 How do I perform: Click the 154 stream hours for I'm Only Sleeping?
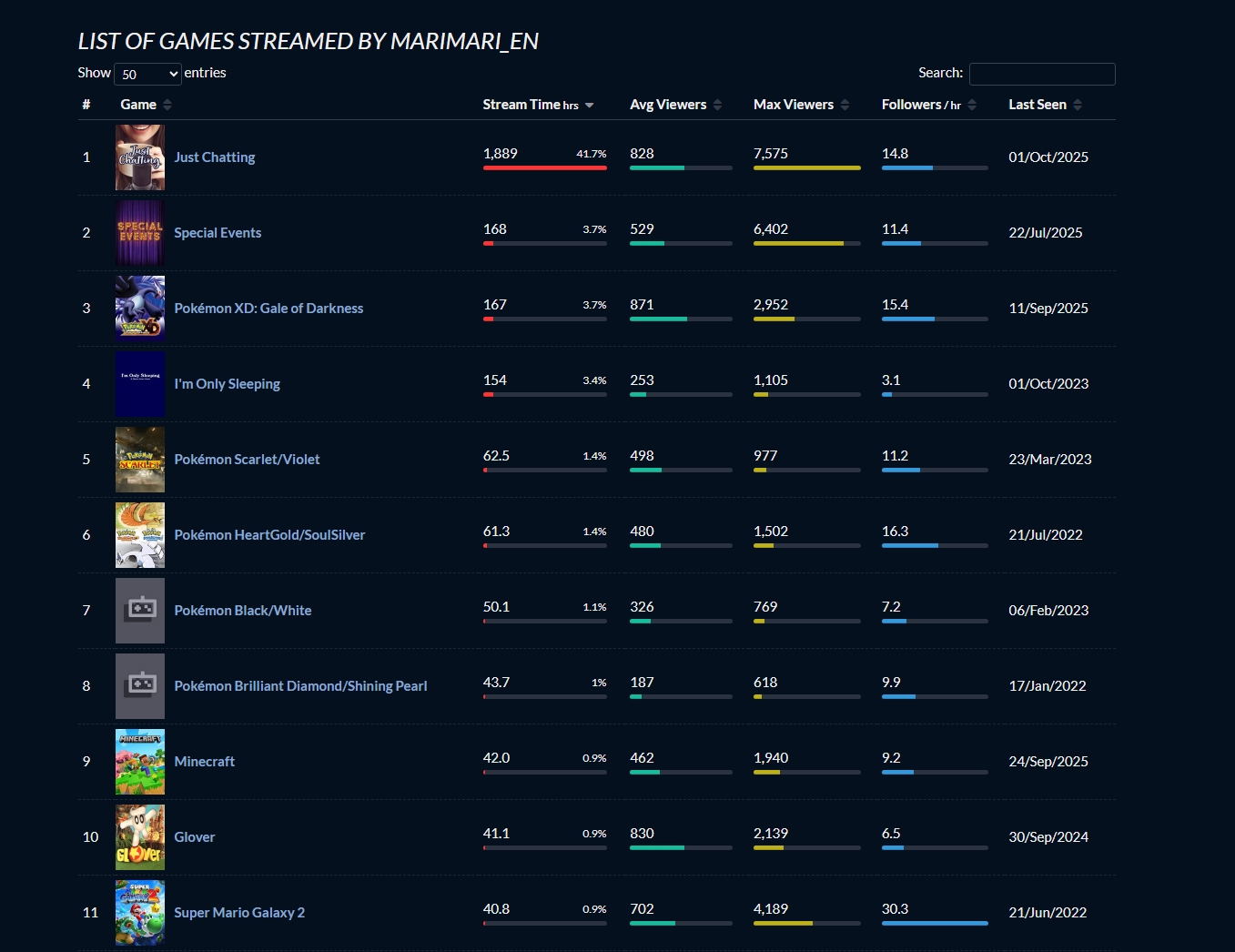coord(495,380)
